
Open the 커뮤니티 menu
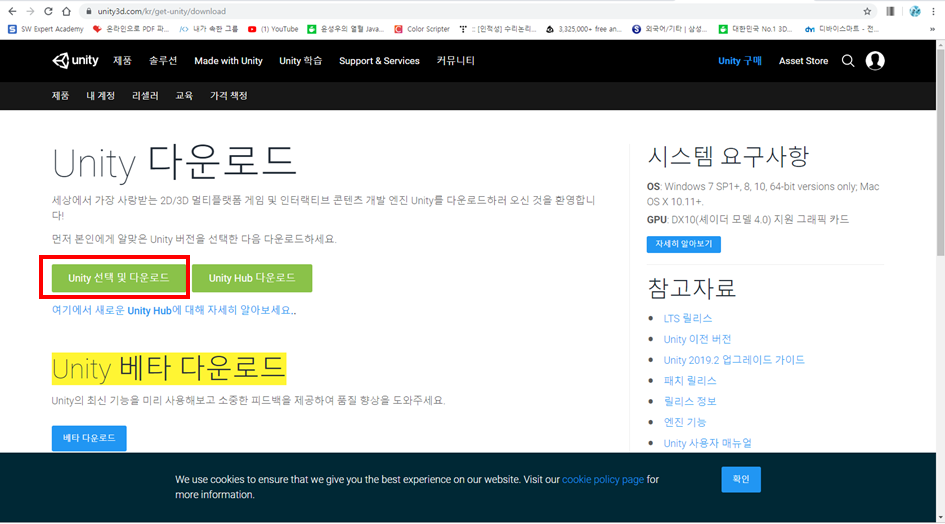(456, 60)
